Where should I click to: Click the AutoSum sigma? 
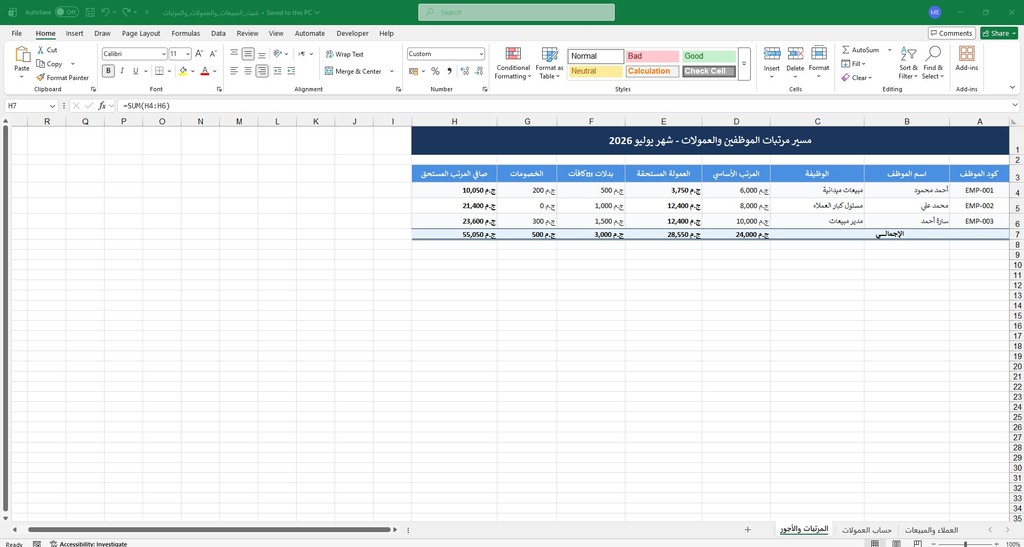pyautogui.click(x=846, y=50)
